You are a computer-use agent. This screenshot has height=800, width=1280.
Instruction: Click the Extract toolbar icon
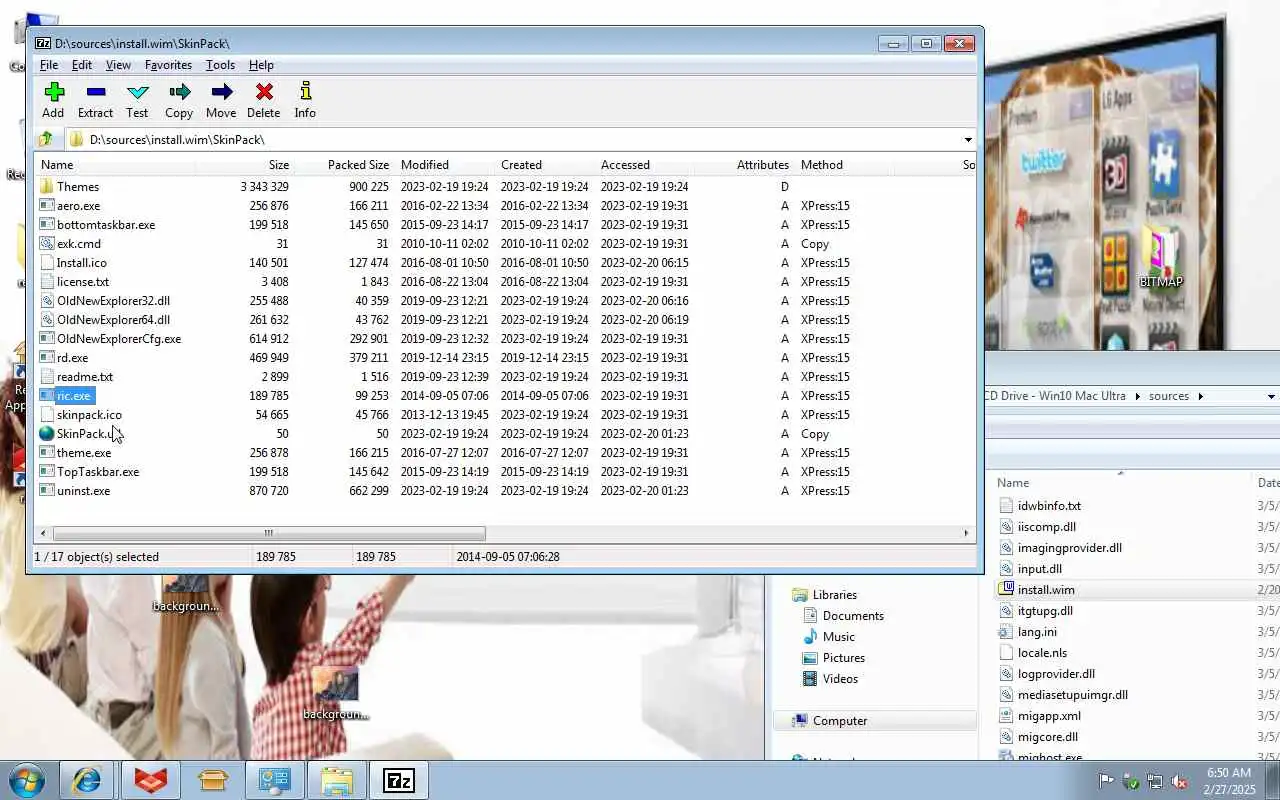click(x=96, y=92)
